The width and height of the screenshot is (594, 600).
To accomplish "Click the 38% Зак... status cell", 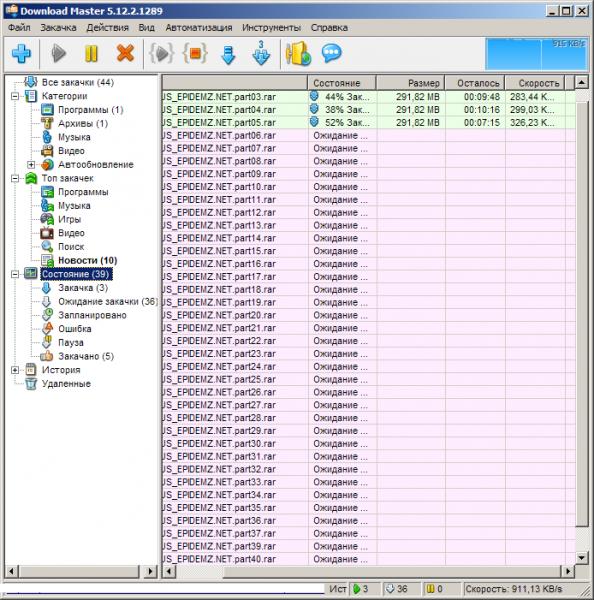I will (342, 110).
